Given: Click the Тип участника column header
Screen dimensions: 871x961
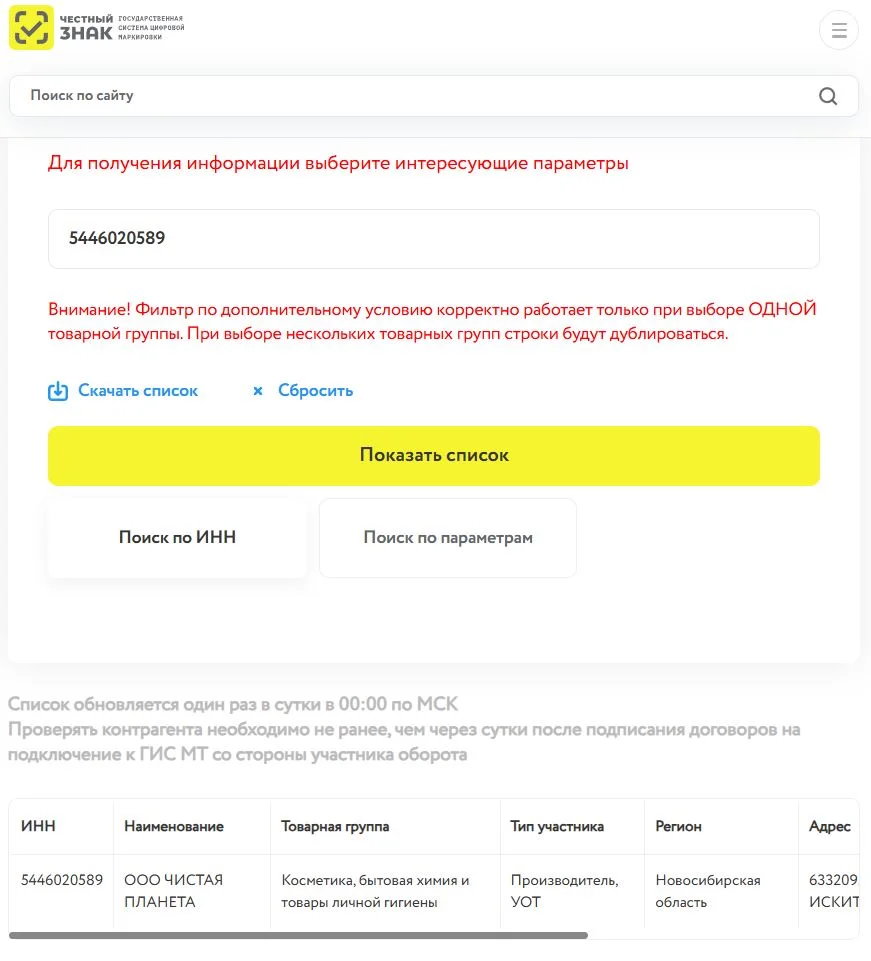Looking at the screenshot, I should (557, 826).
